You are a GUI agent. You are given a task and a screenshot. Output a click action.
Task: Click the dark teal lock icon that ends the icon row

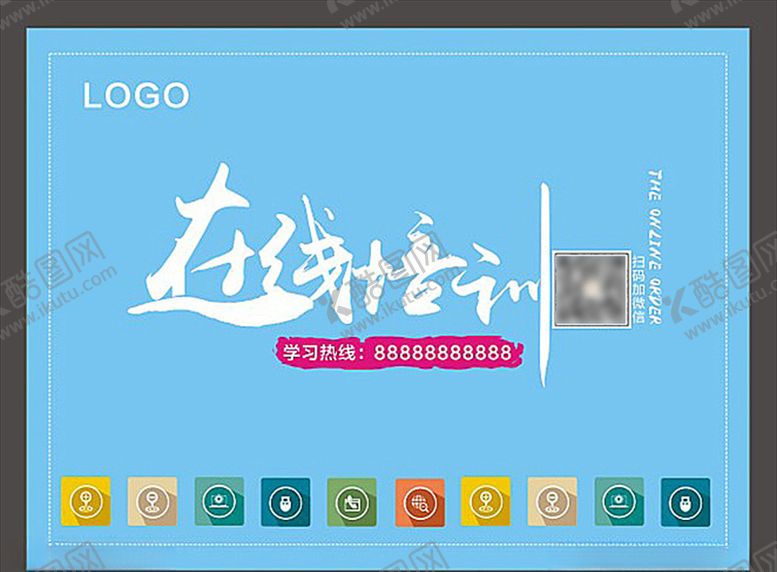(x=685, y=502)
